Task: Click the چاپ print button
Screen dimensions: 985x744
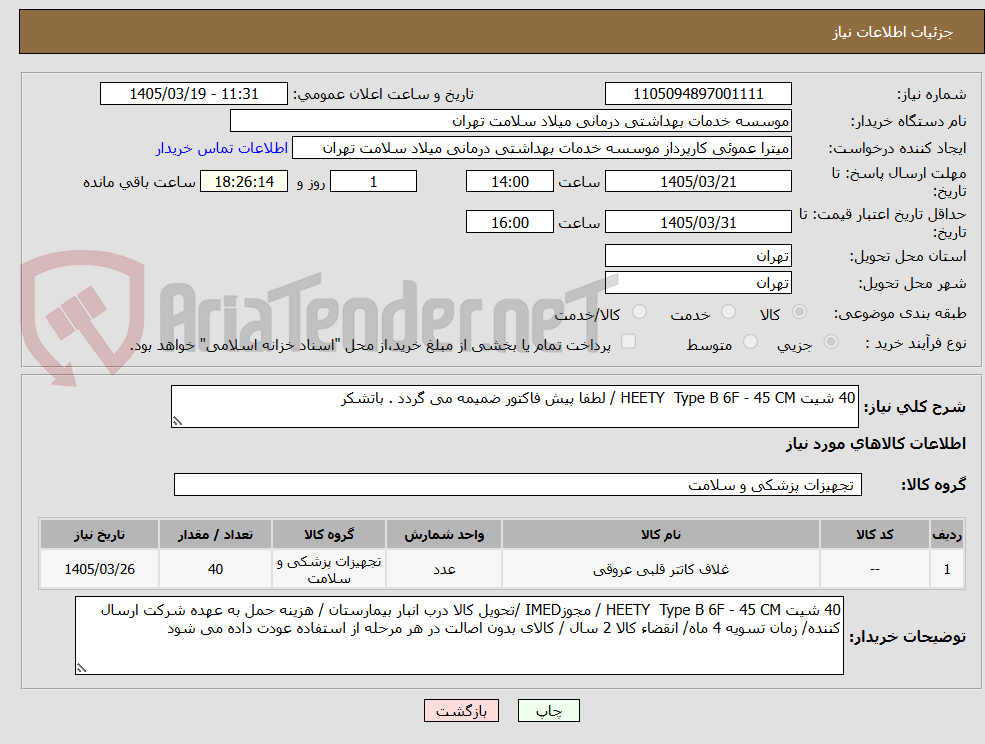Action: [548, 711]
